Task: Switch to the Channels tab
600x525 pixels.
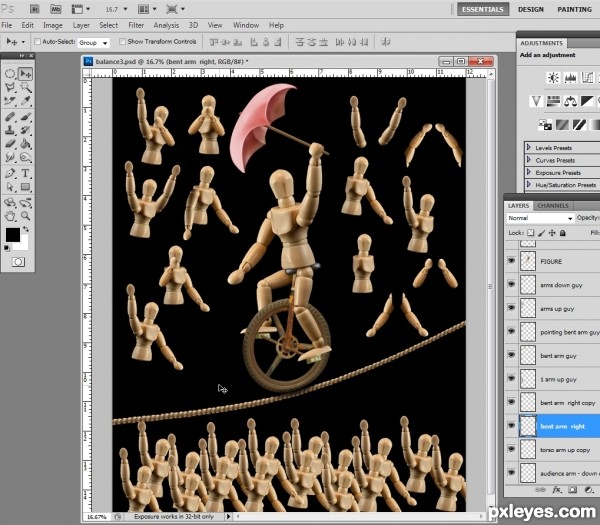Action: tap(553, 205)
